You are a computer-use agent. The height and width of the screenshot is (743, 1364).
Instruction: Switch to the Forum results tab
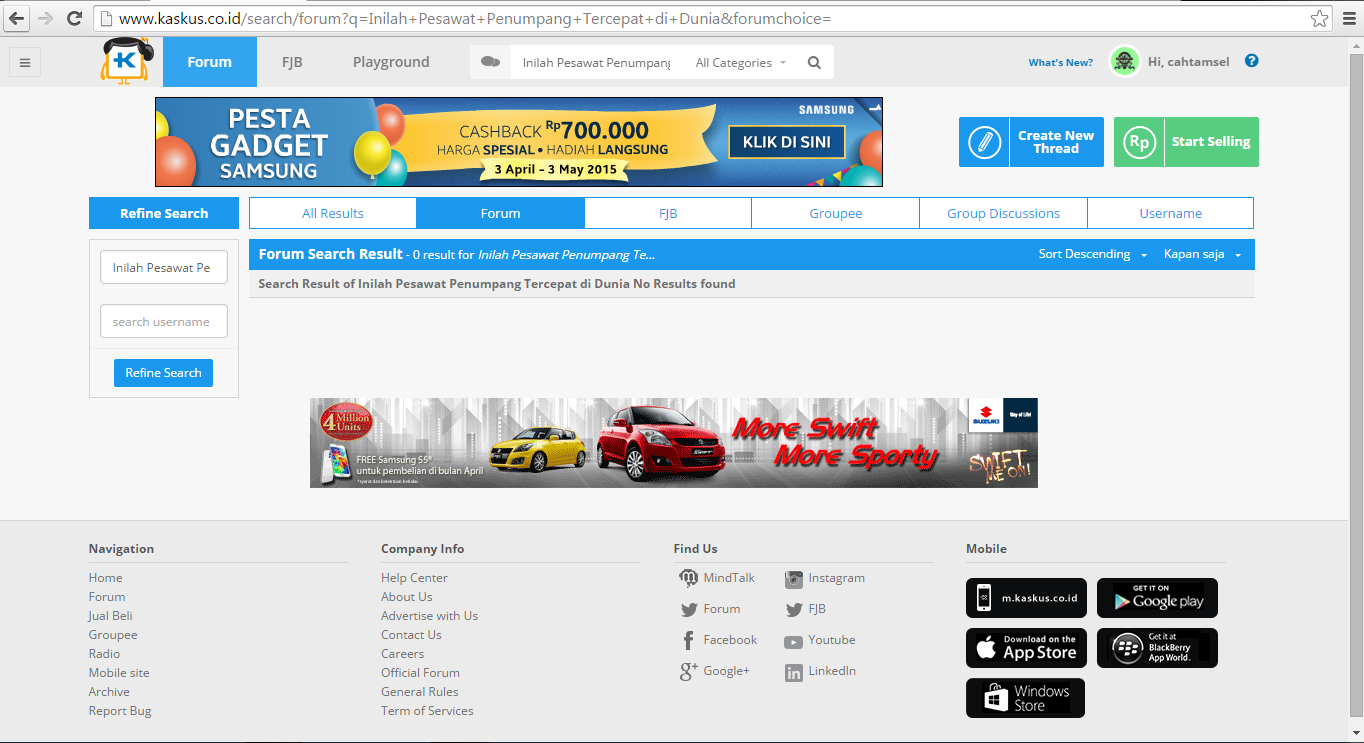[500, 213]
